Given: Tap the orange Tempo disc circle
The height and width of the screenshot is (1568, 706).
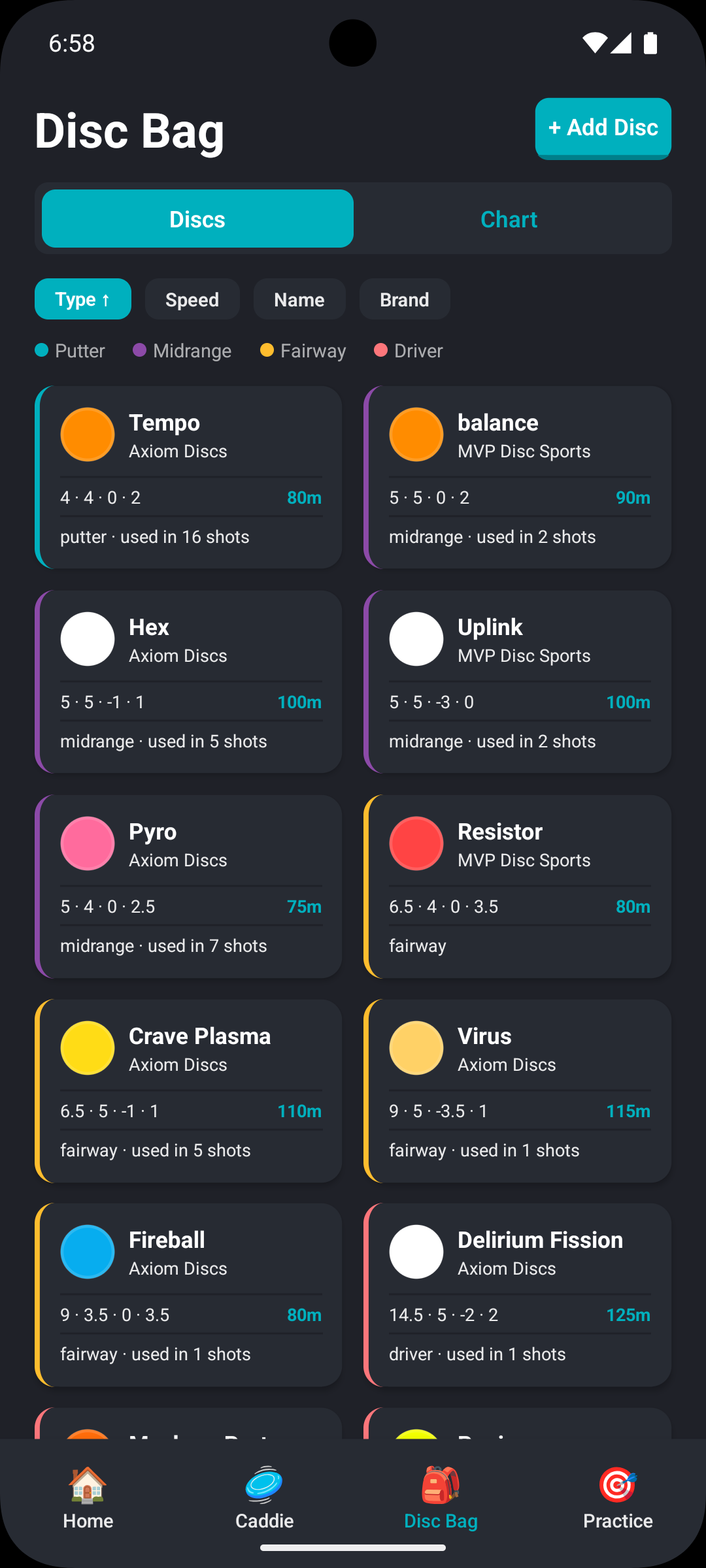Looking at the screenshot, I should [88, 434].
